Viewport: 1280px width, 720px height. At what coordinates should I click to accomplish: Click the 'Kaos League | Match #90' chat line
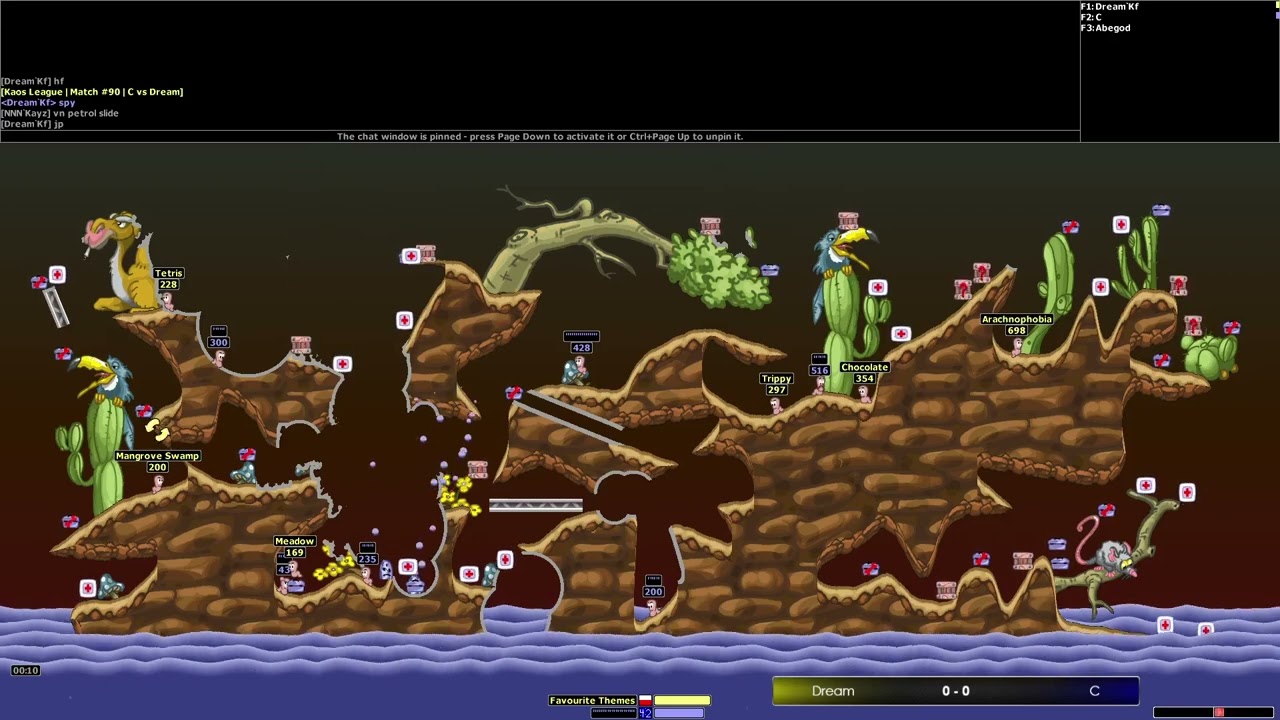(x=92, y=92)
